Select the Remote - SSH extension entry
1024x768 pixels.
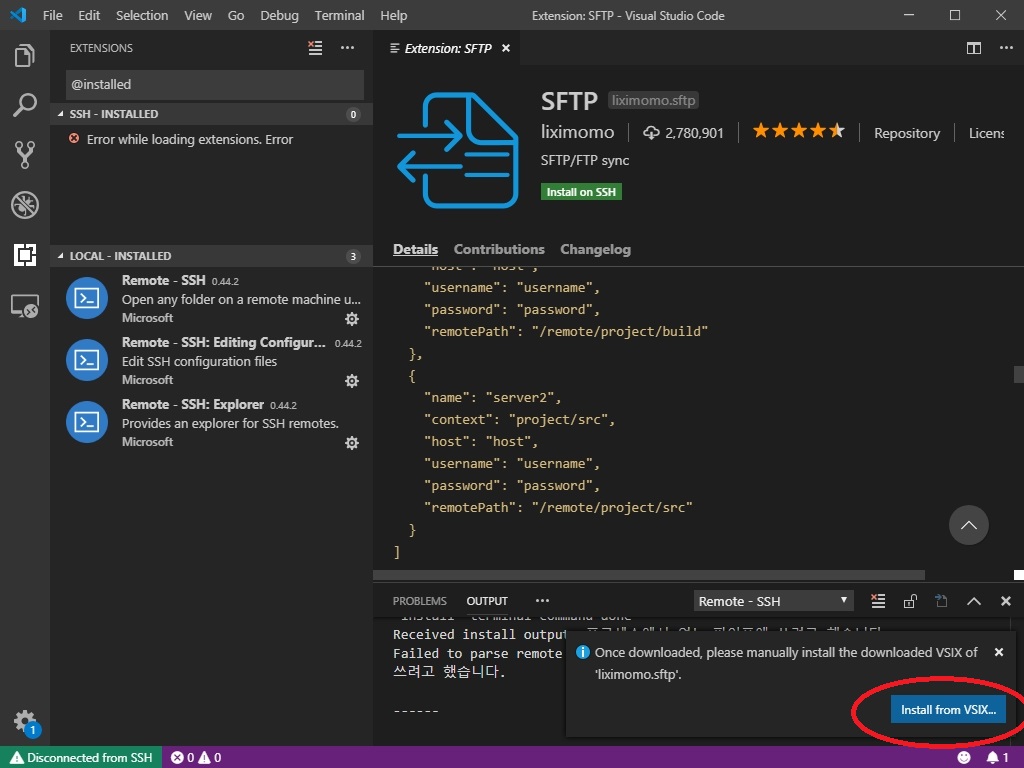coord(212,299)
